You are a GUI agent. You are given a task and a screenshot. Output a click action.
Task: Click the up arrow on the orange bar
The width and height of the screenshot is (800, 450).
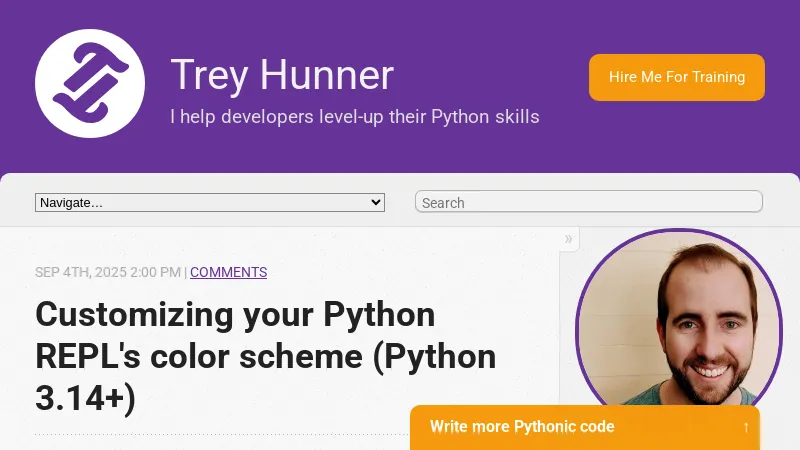tap(746, 427)
